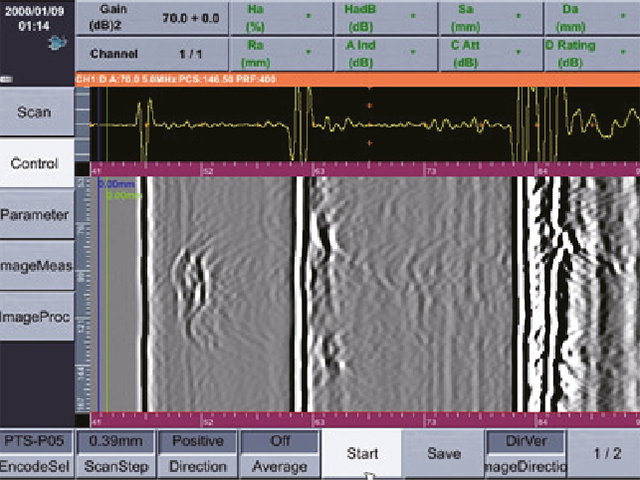
Task: Click the Save button
Action: (444, 453)
